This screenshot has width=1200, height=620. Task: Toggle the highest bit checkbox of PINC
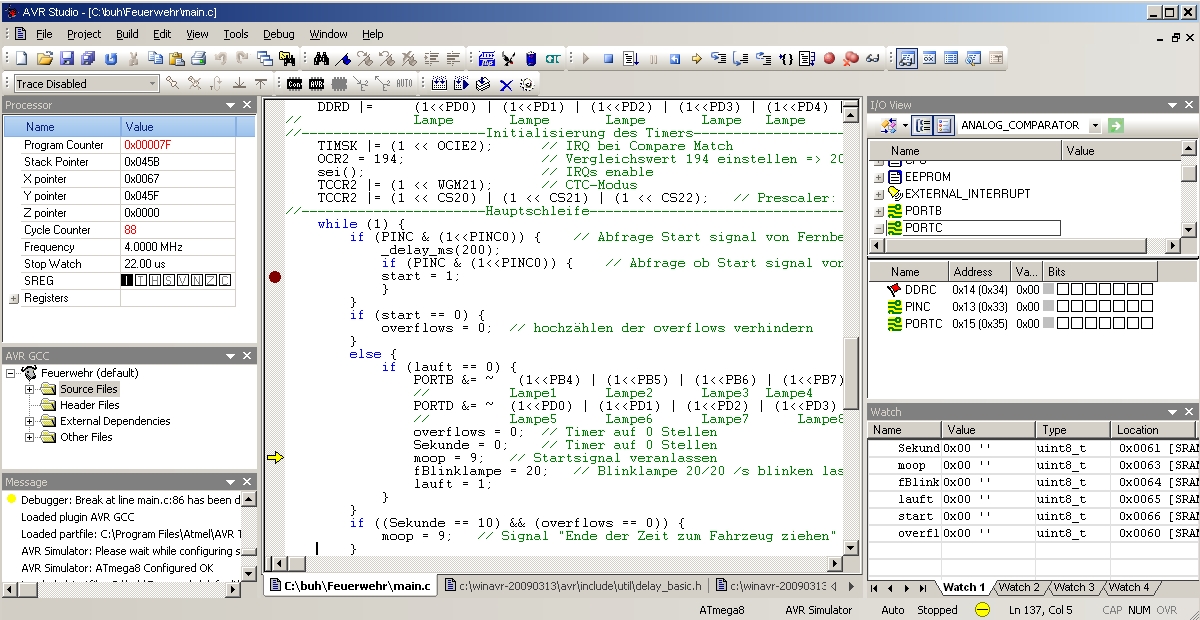pos(1063,307)
